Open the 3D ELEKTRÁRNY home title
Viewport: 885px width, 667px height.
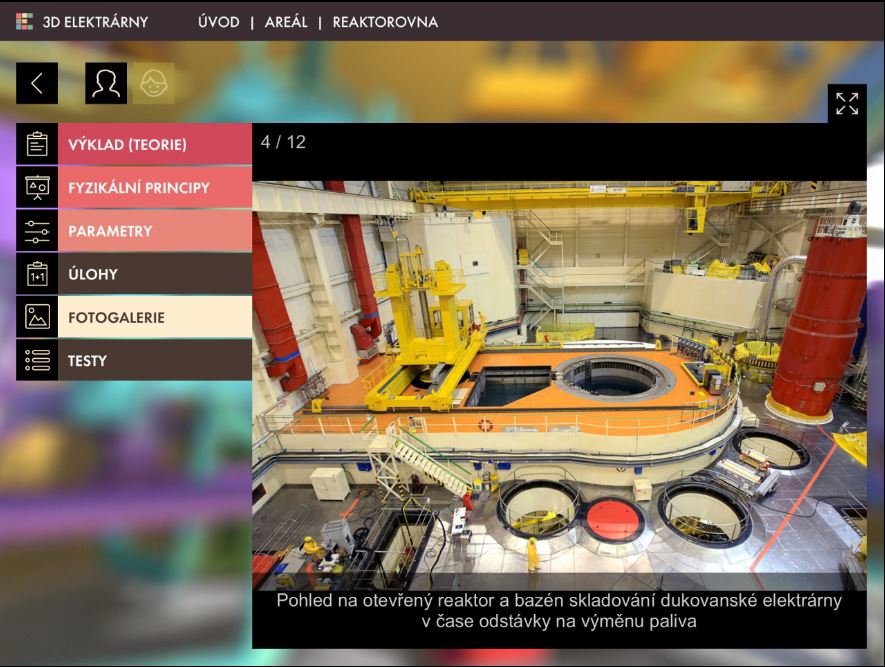(x=95, y=22)
